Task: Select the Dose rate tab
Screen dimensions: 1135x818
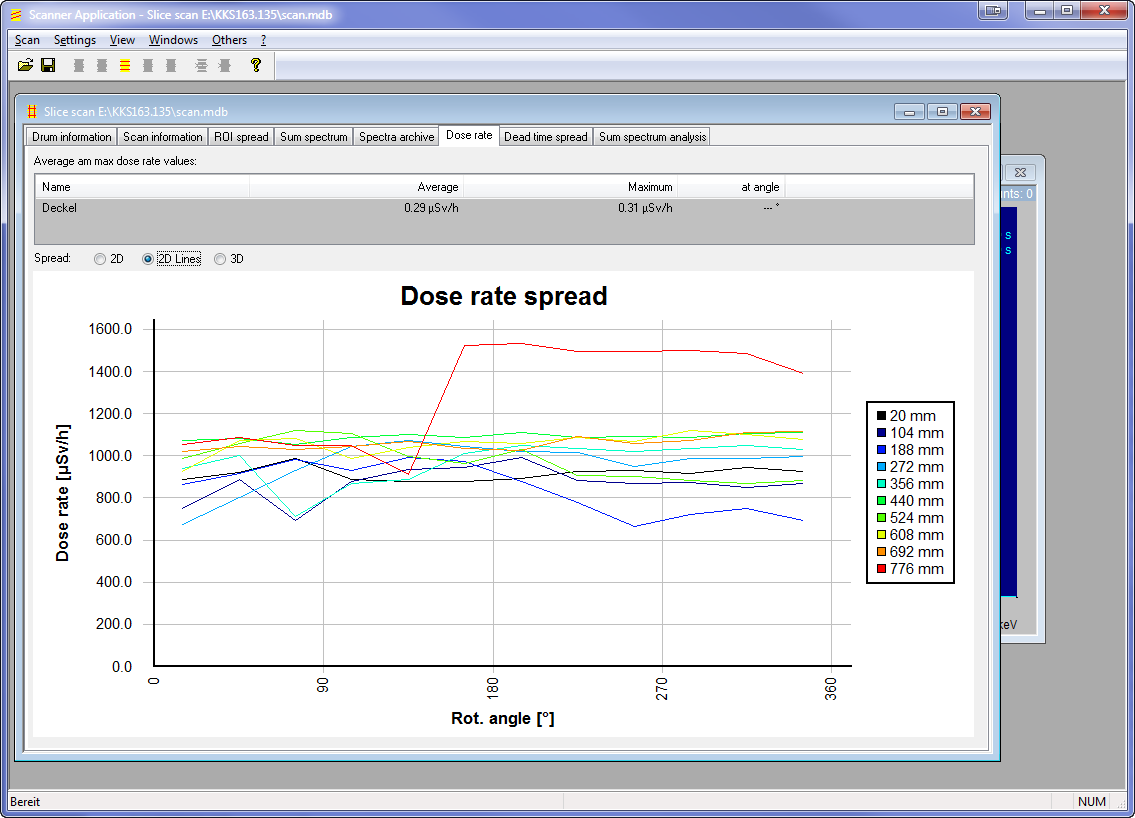Action: pos(469,135)
